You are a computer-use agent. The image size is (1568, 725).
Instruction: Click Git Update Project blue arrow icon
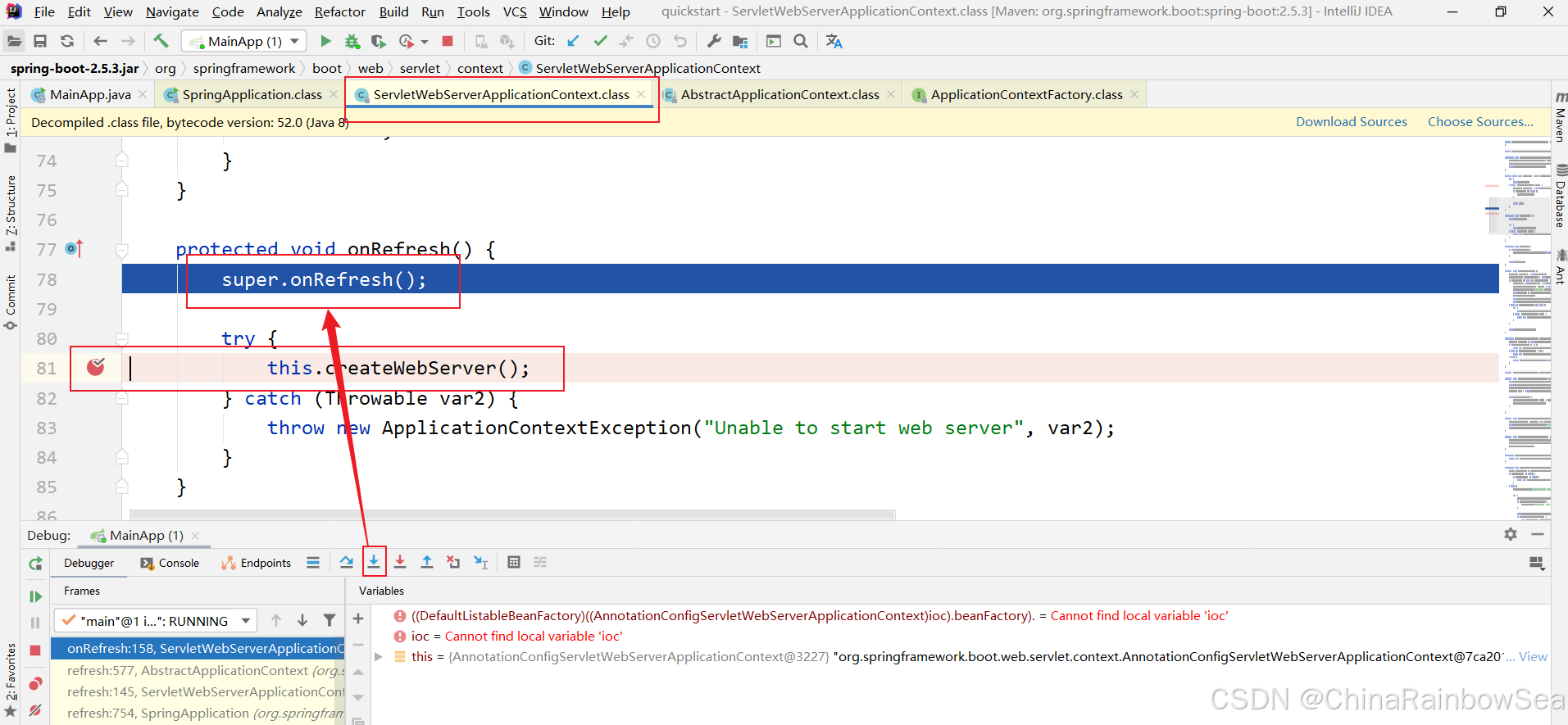click(x=574, y=41)
